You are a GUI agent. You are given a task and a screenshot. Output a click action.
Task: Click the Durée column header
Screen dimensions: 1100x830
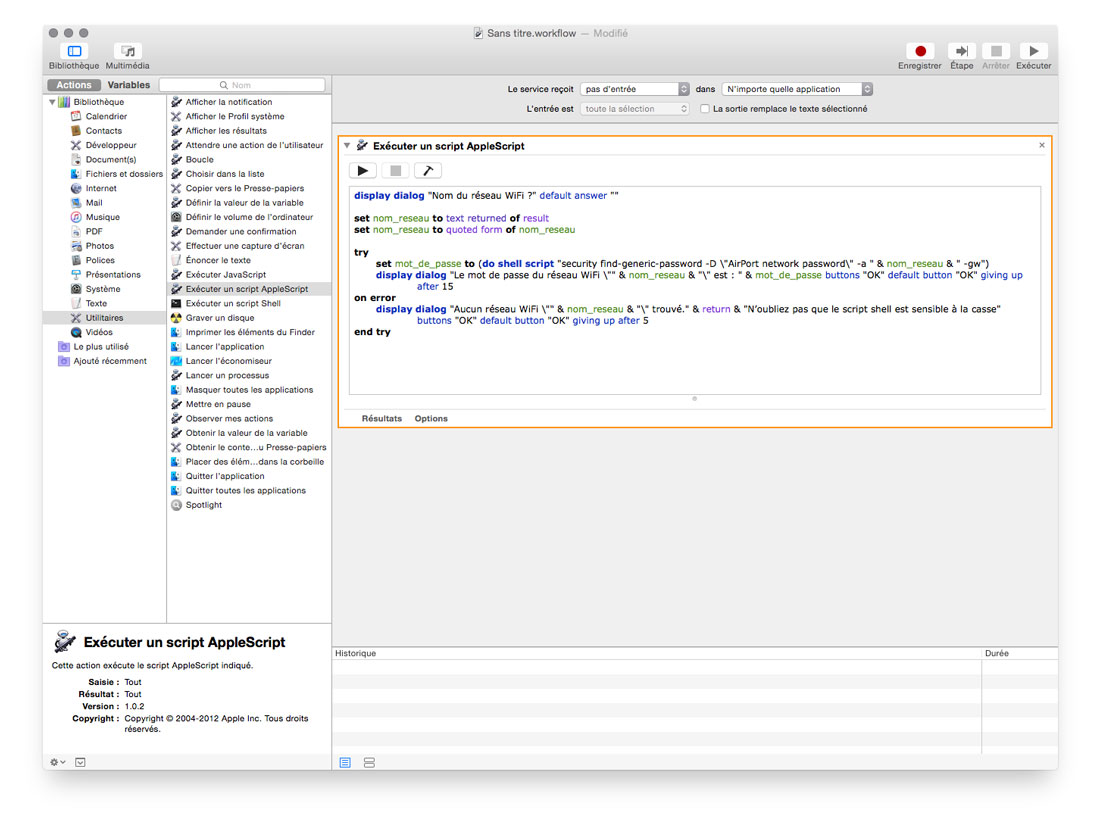tap(997, 653)
